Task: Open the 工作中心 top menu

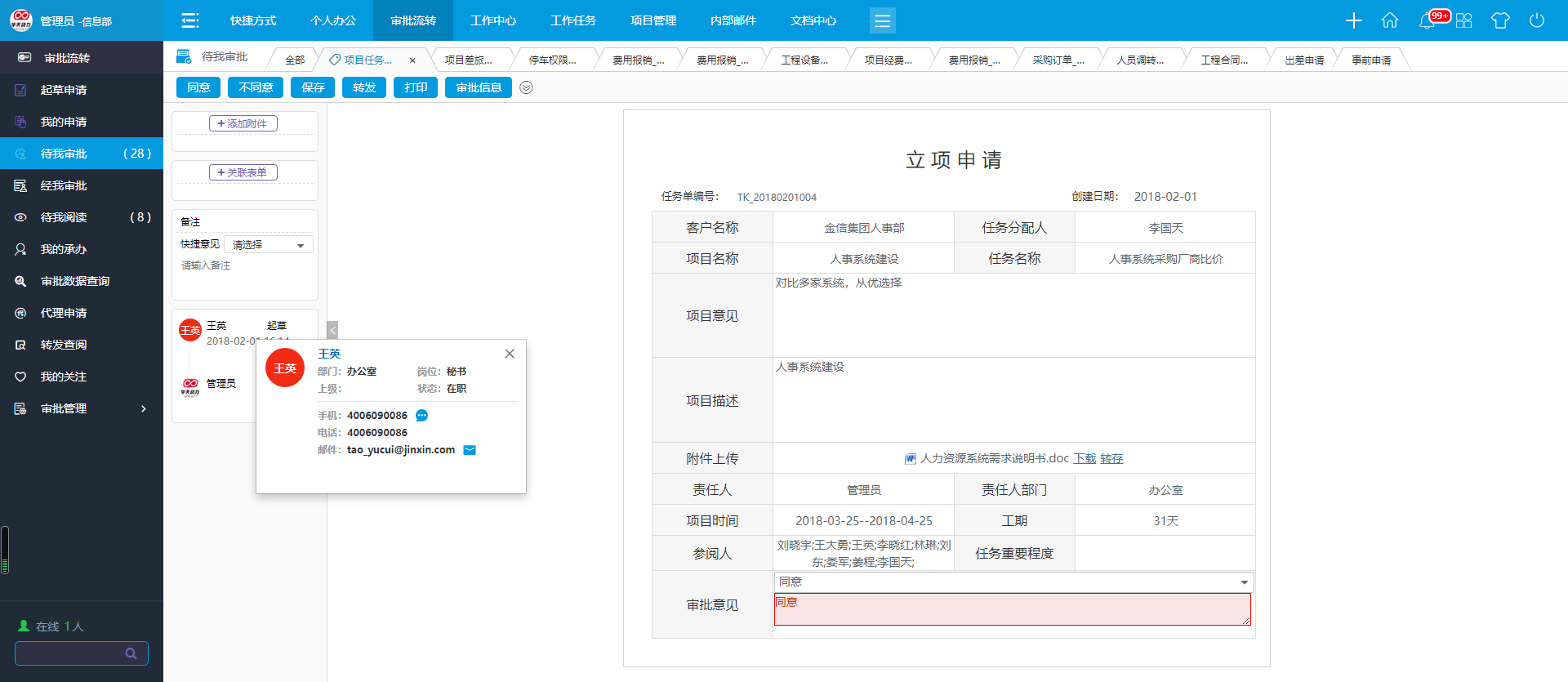Action: point(493,20)
